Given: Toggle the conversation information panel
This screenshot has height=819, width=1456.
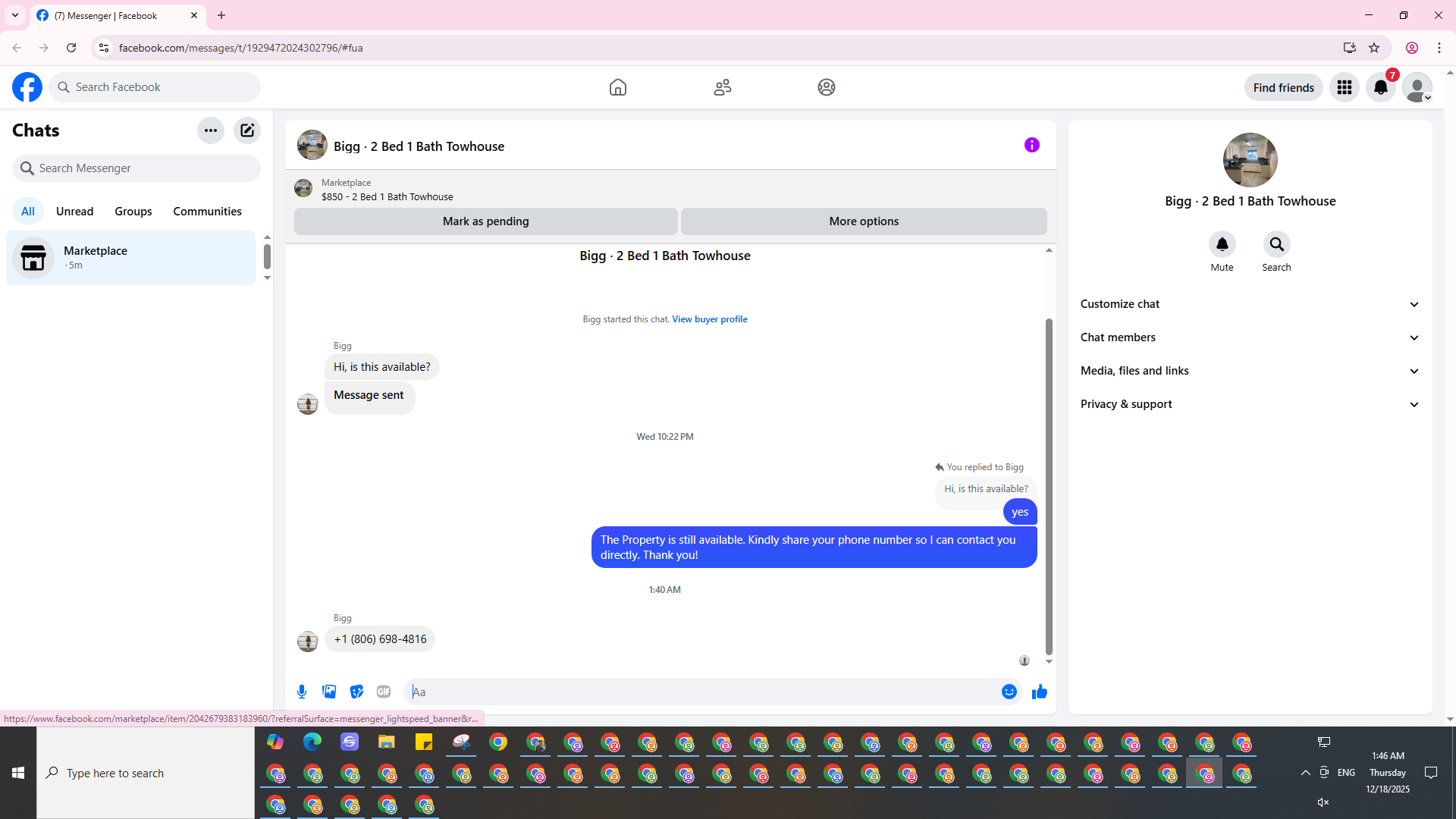Looking at the screenshot, I should [1031, 145].
